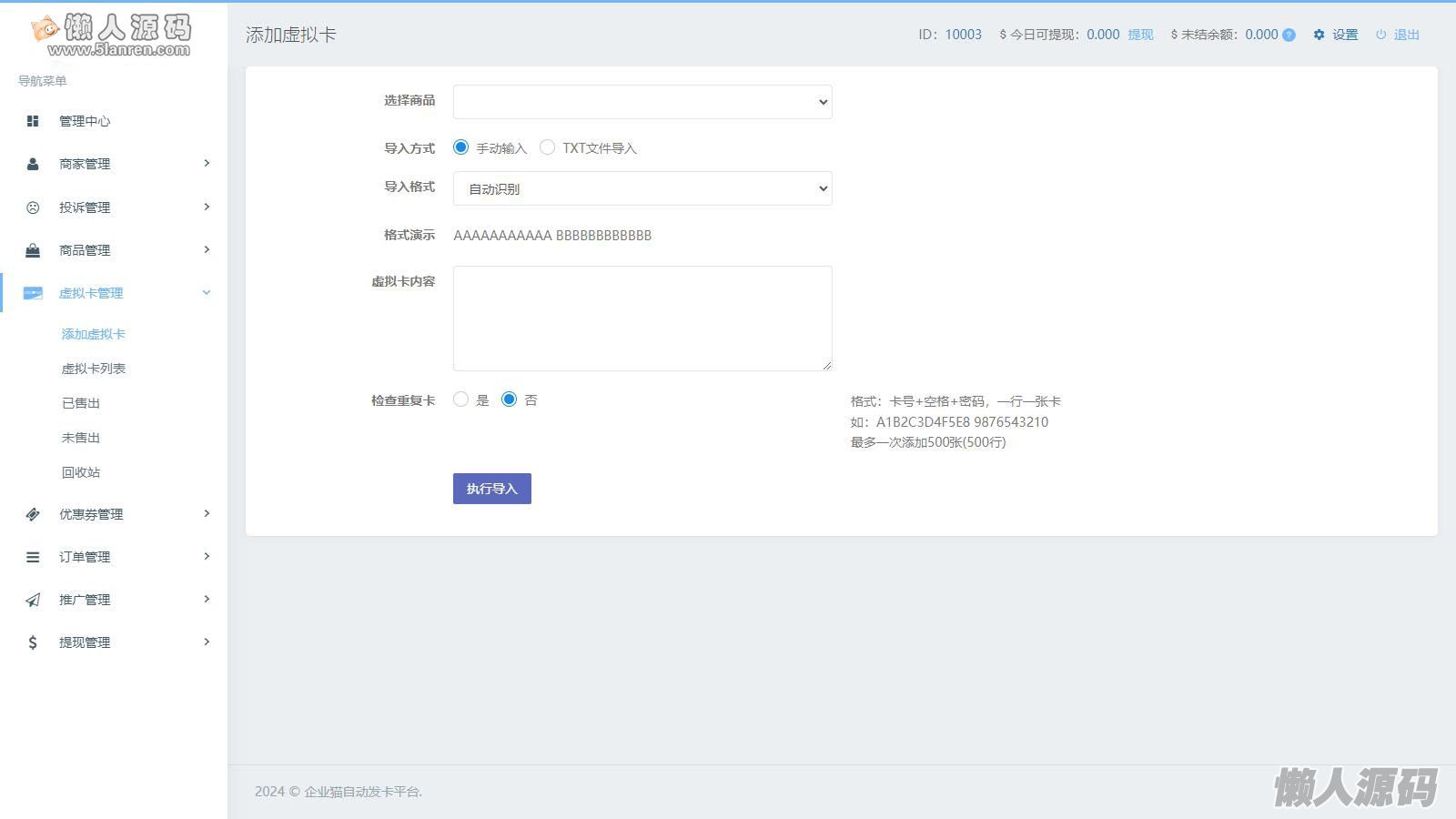Click the 提现 link in the header
The width and height of the screenshot is (1456, 819).
(1140, 35)
